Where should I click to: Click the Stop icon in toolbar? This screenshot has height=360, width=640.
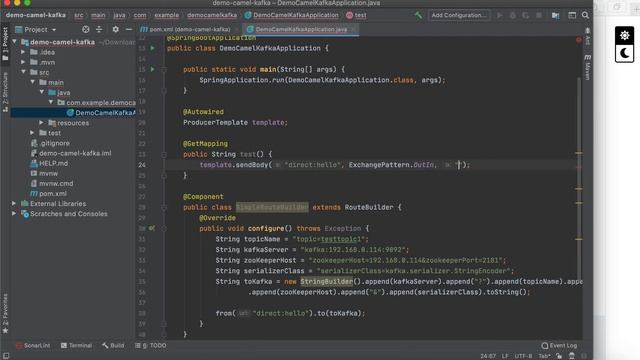(539, 16)
